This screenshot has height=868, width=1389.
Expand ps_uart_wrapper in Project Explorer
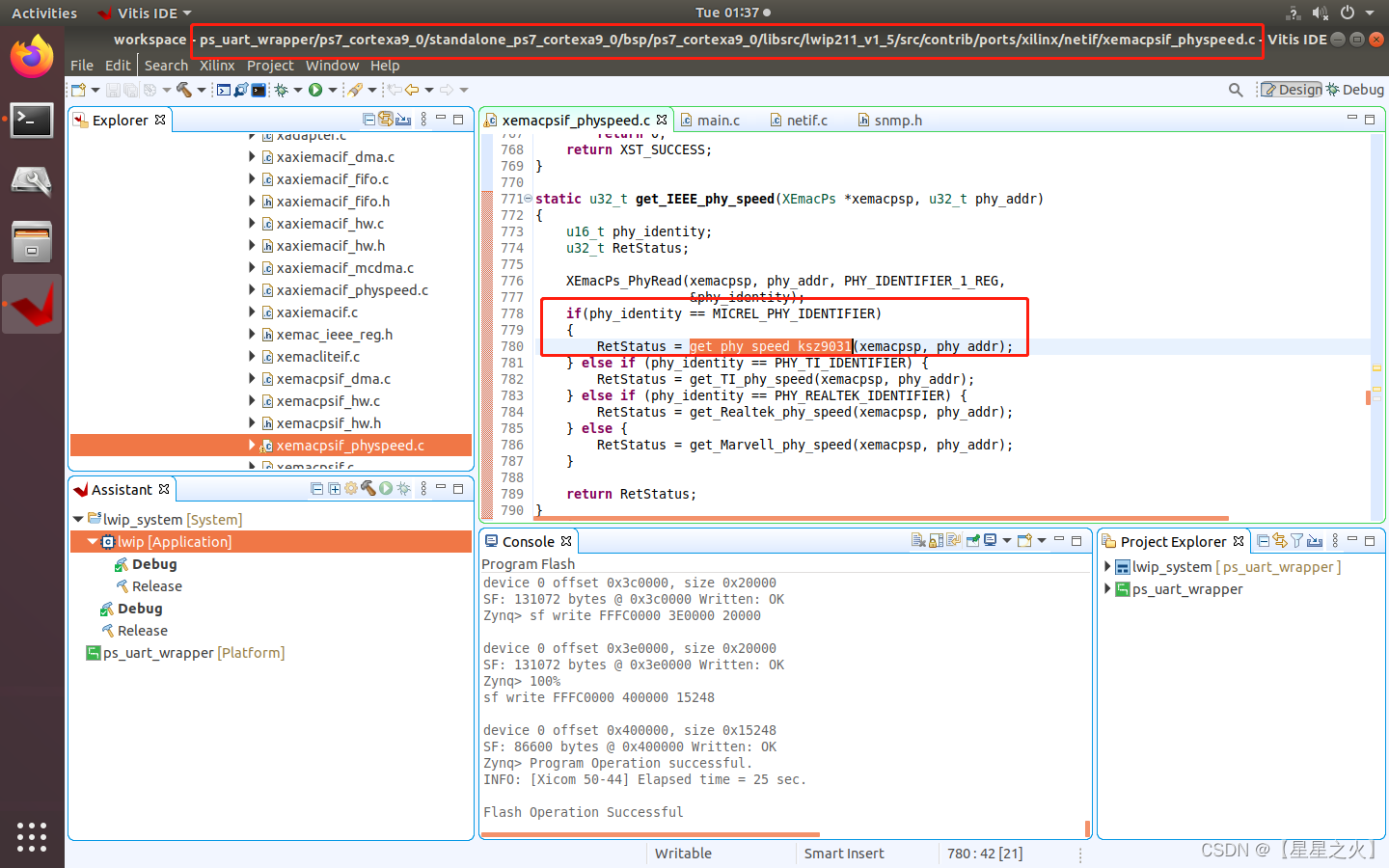[x=1106, y=589]
